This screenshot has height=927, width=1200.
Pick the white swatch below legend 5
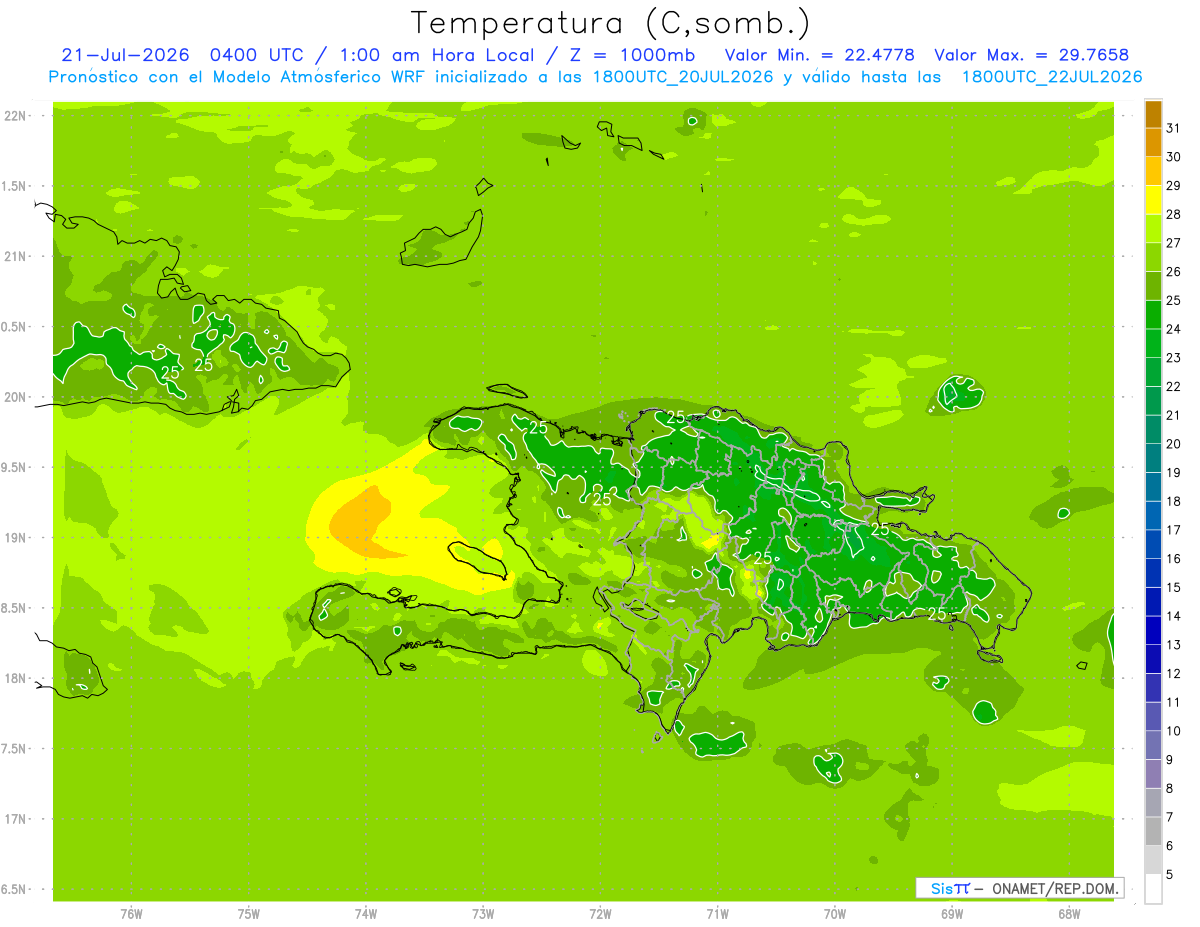click(x=1153, y=889)
